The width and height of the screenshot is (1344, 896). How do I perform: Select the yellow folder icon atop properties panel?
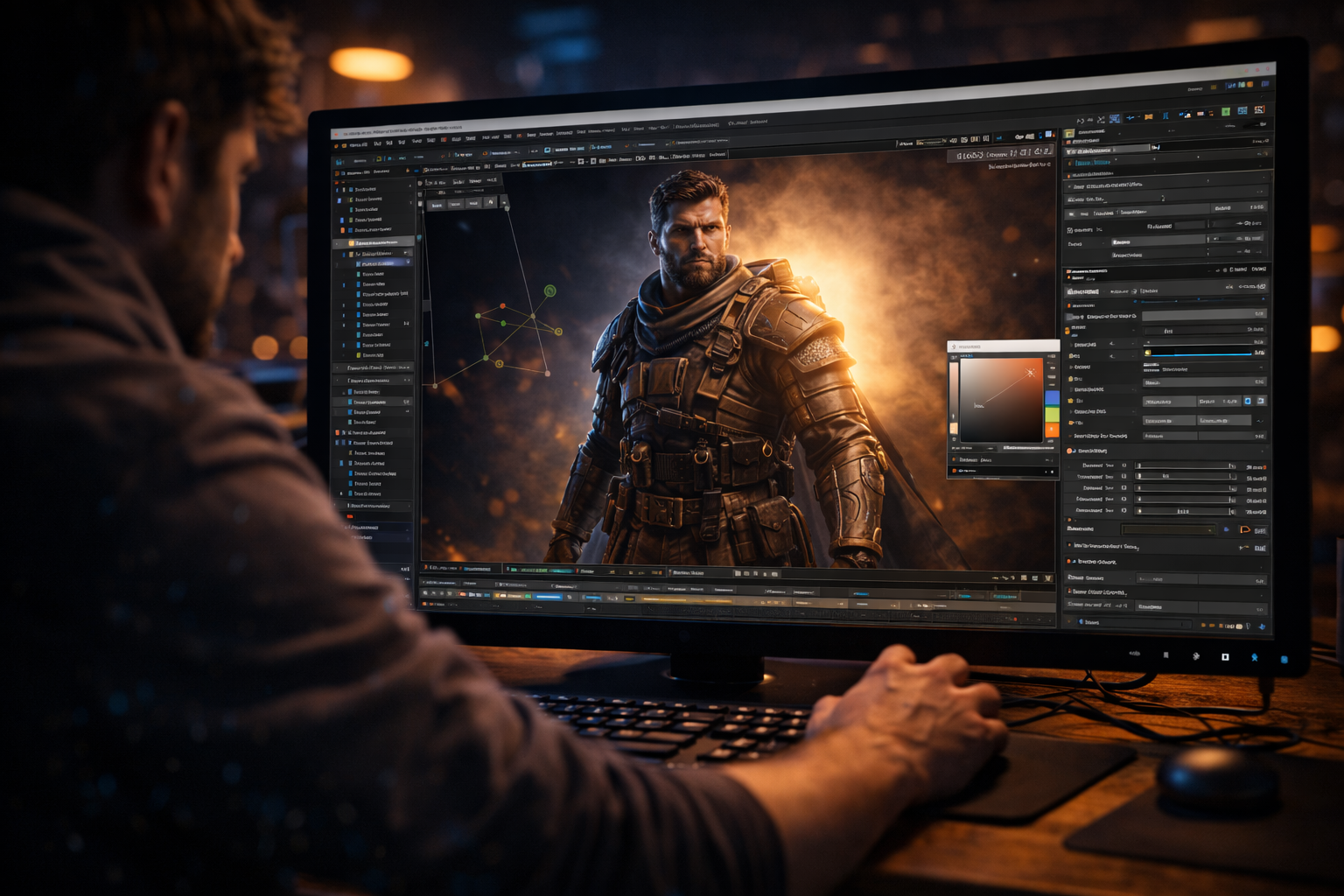click(x=1069, y=134)
